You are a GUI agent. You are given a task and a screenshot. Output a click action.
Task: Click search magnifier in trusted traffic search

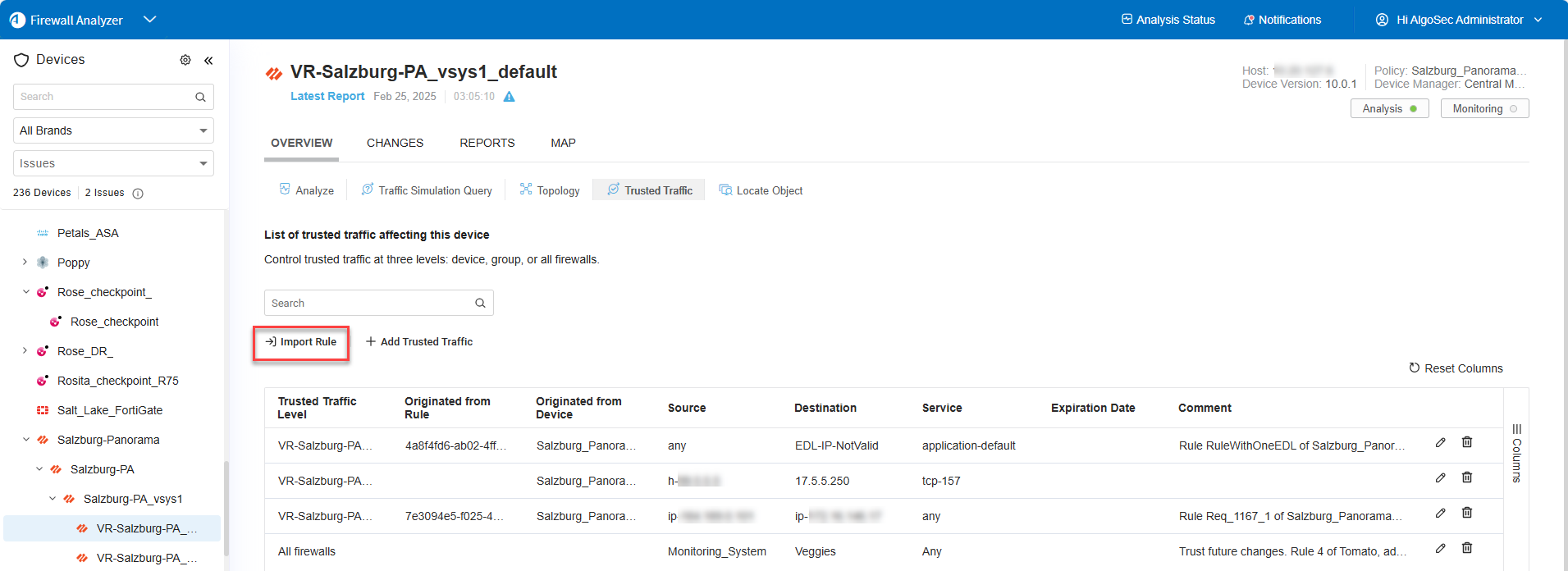(480, 303)
